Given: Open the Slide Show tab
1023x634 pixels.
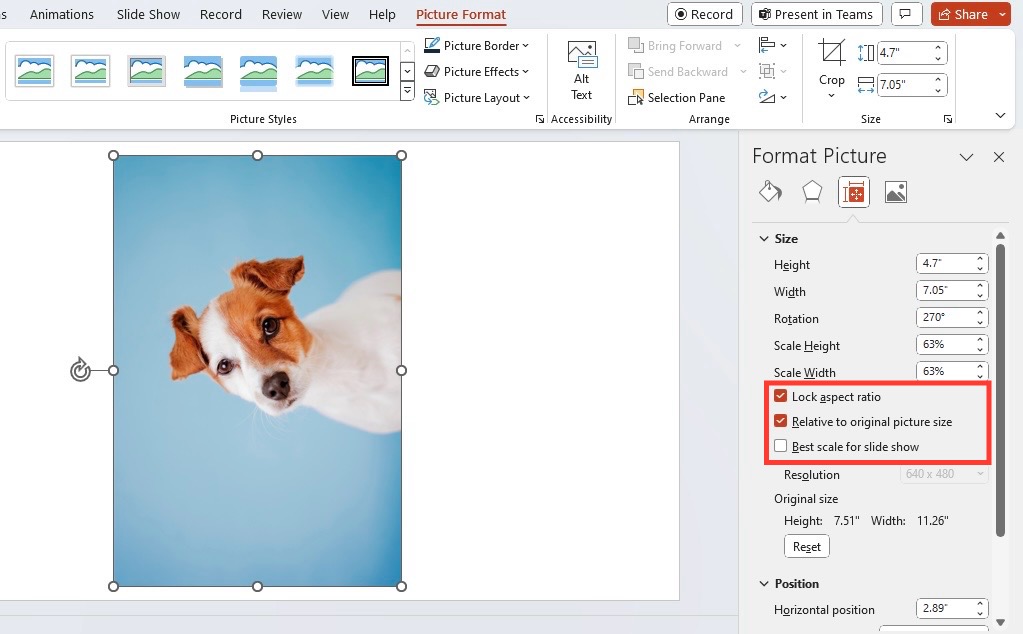Looking at the screenshot, I should coord(148,14).
